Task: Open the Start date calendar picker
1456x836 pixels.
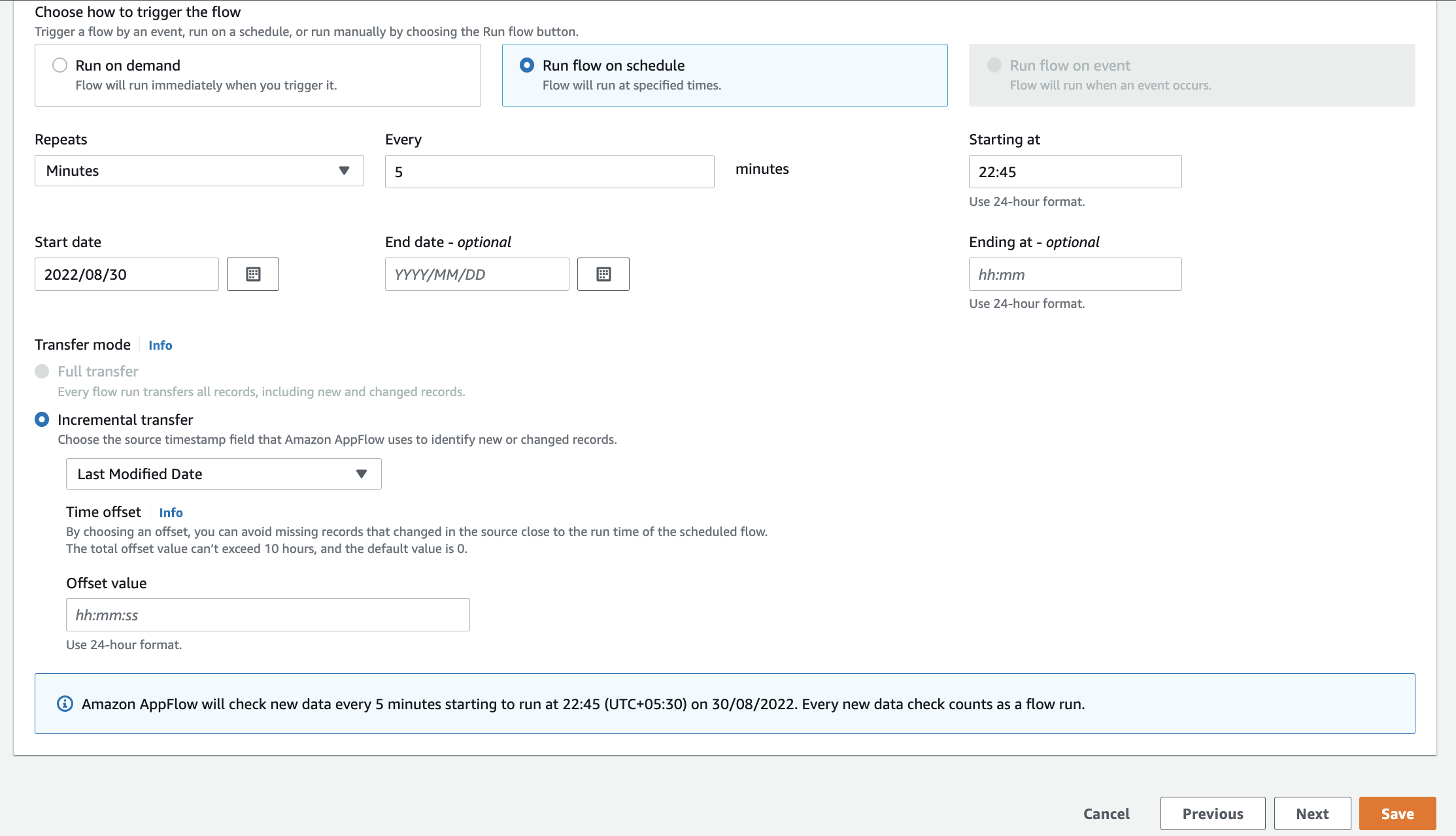Action: 253,275
